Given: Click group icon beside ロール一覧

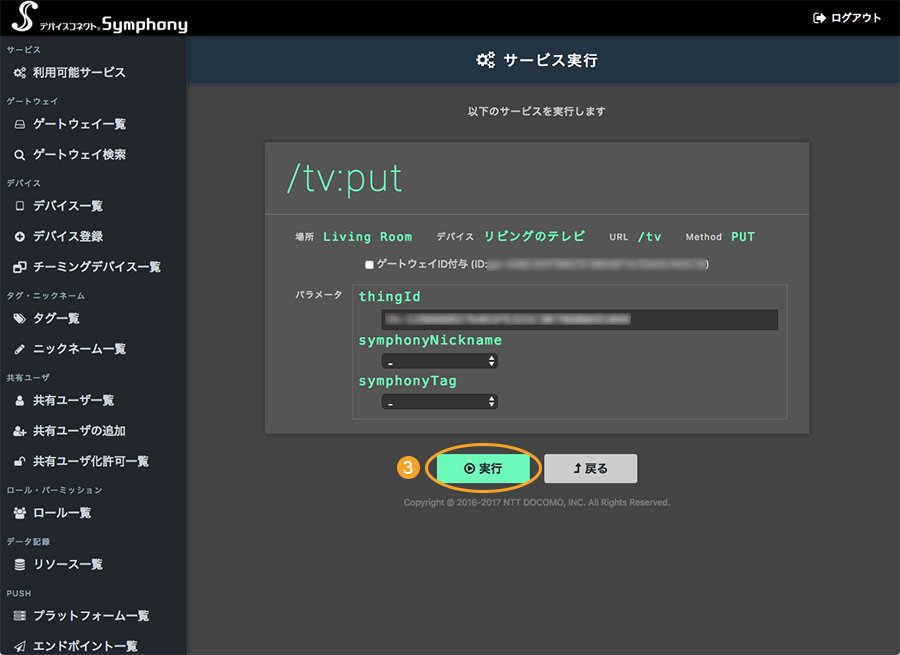Looking at the screenshot, I should point(20,513).
